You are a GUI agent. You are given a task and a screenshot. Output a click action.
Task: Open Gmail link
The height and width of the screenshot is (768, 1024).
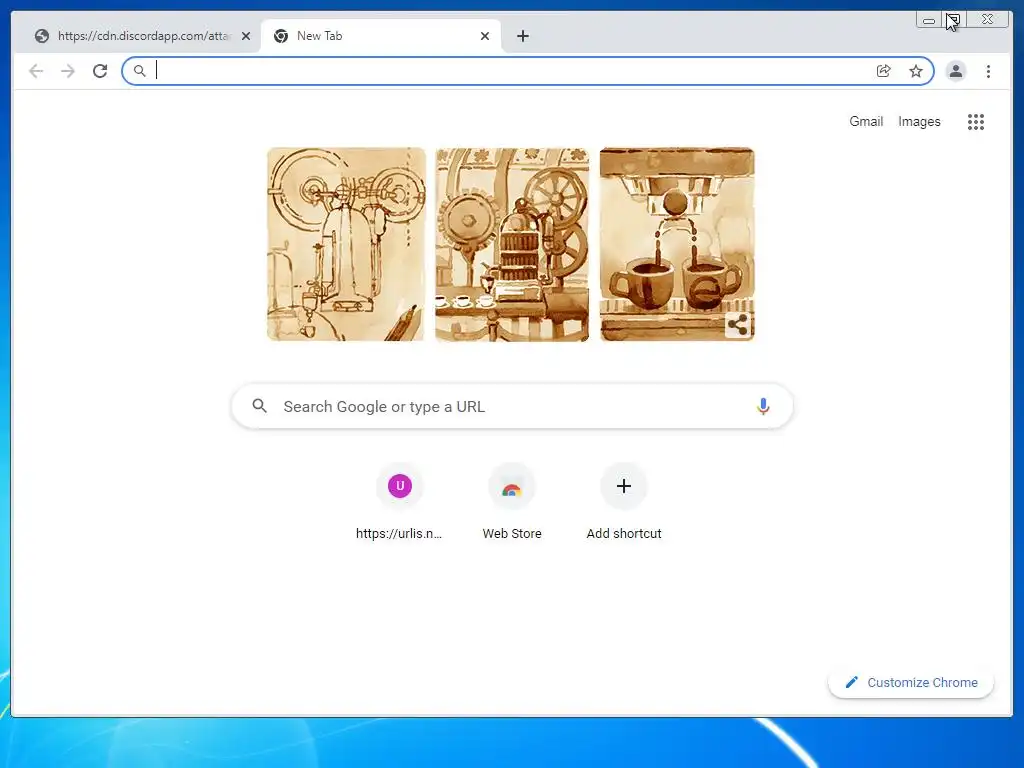coord(866,121)
